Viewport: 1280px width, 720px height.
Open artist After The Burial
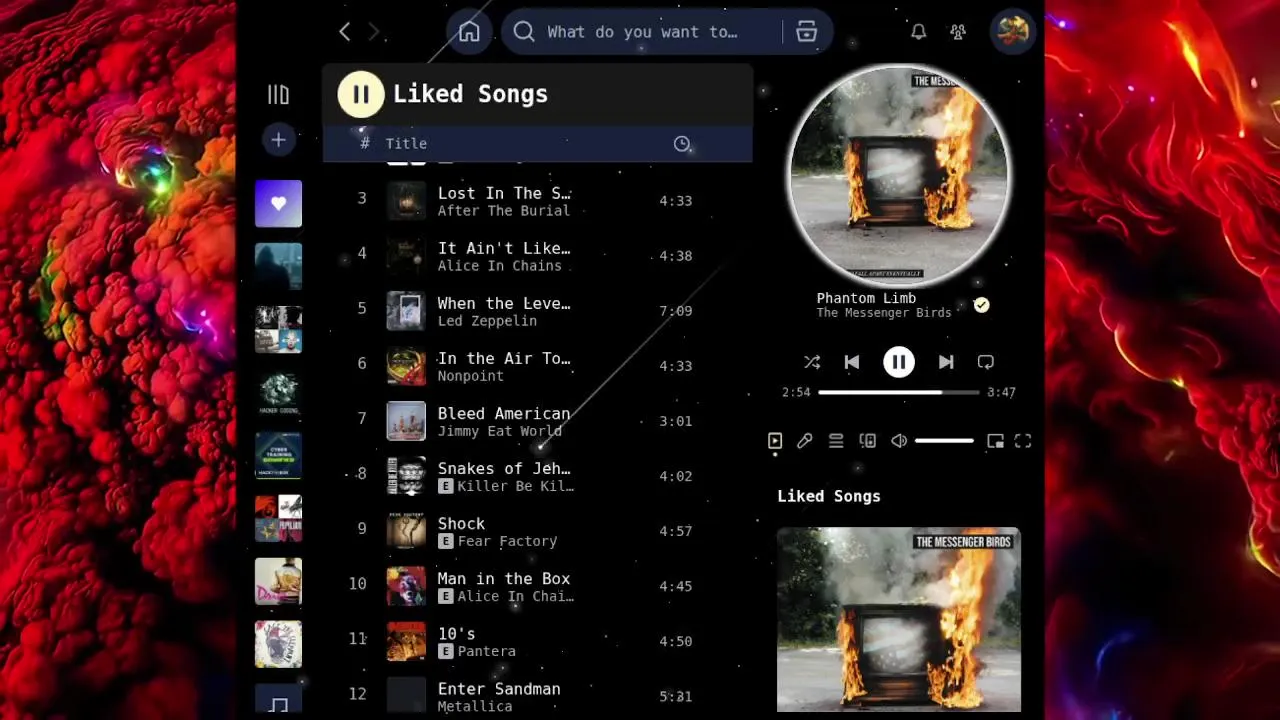pos(504,211)
